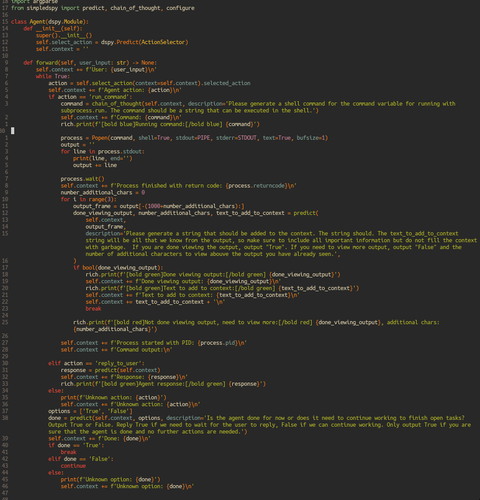
Task: Click the '[bold blue]Running command' rich.print line
Action: (x=160, y=124)
